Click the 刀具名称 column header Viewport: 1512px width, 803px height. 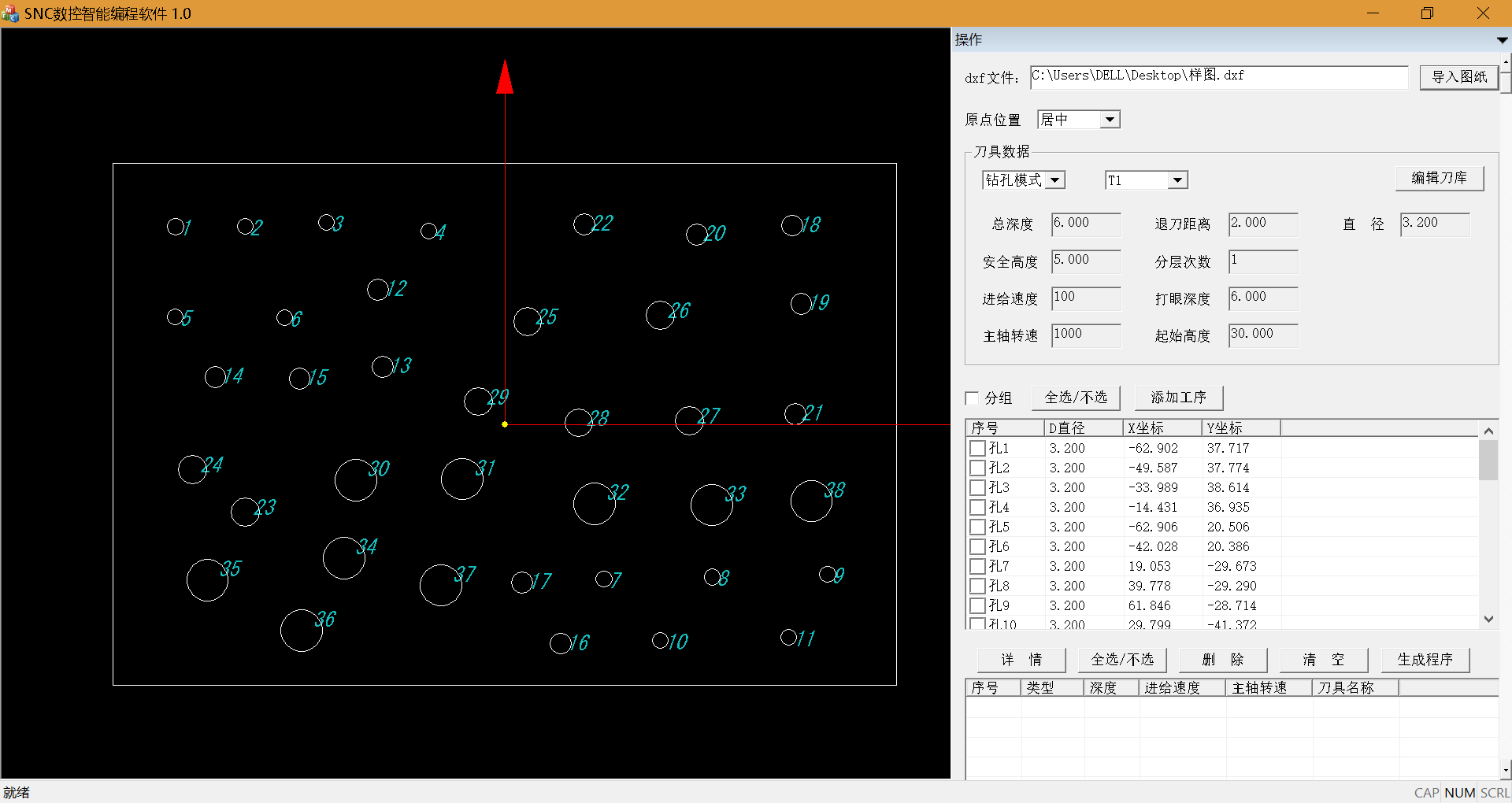[x=1355, y=687]
